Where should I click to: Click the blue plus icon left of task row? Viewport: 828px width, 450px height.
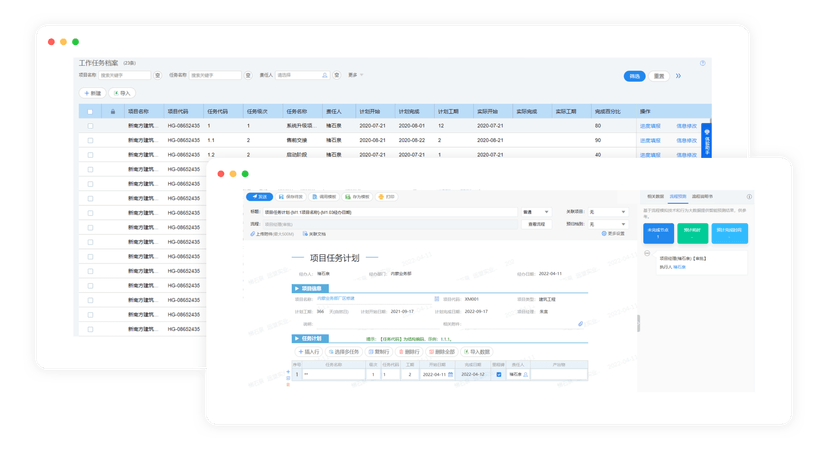pyautogui.click(x=288, y=372)
